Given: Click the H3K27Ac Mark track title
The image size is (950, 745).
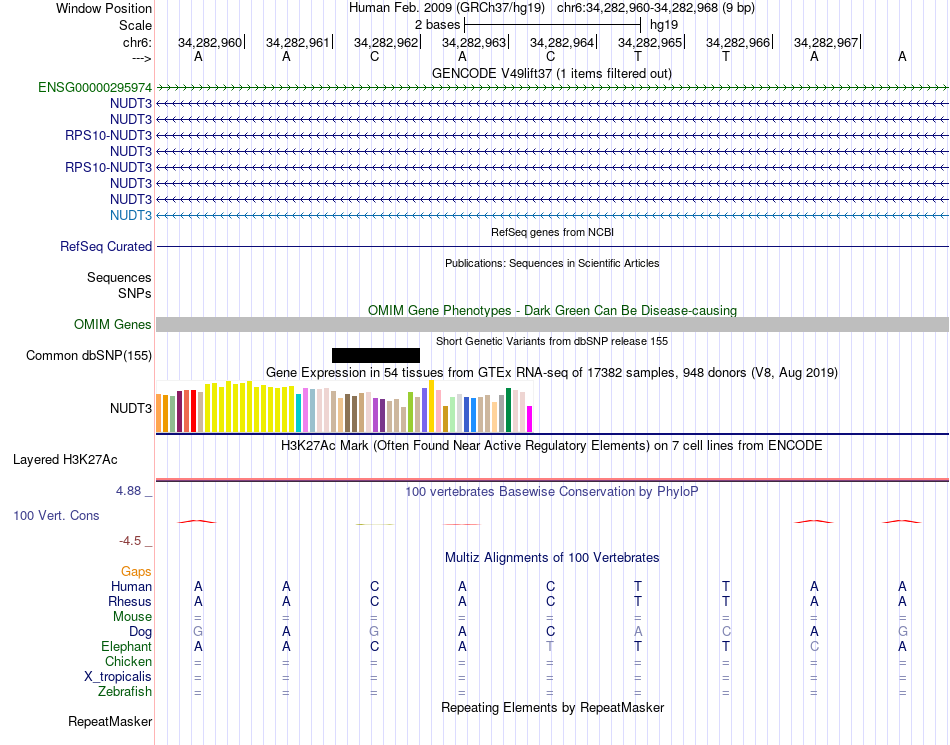Looking at the screenshot, I should coord(551,446).
